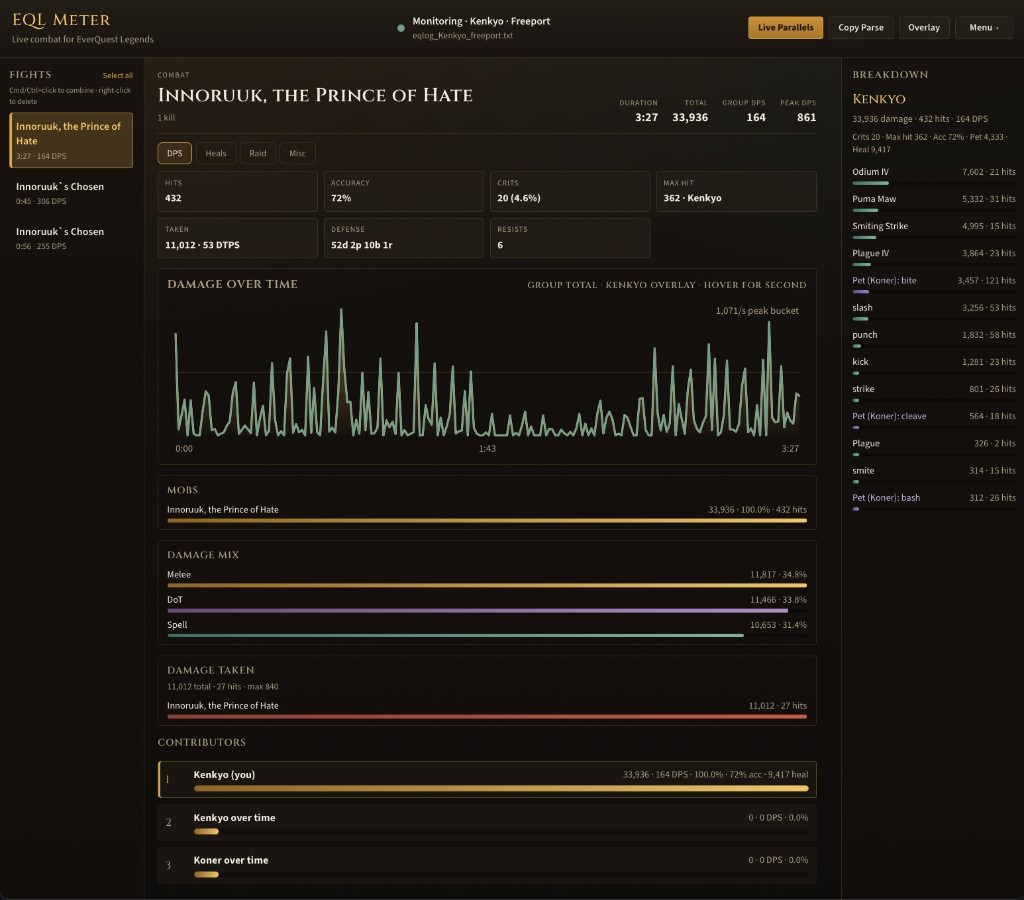Viewport: 1024px width, 900px height.
Task: Click the Hits 432 stat card
Action: [x=238, y=191]
